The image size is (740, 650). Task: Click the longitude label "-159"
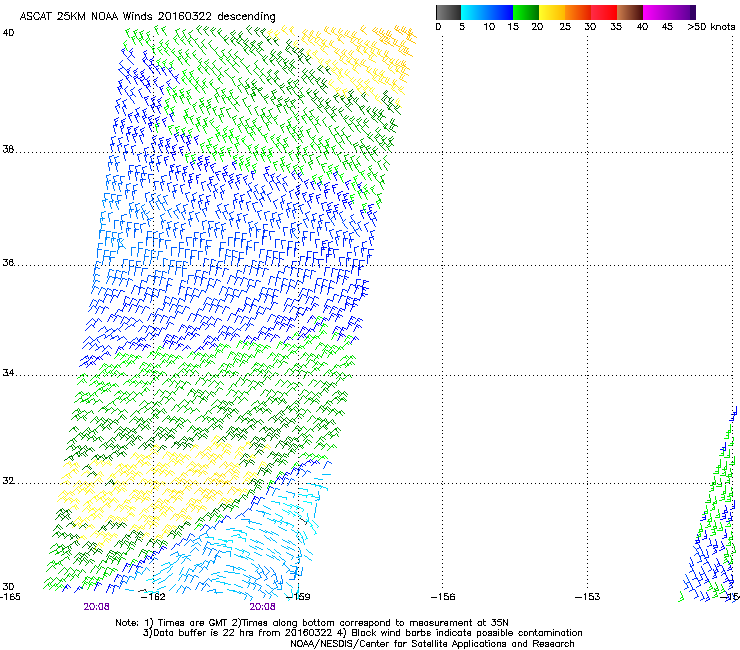[x=298, y=597]
